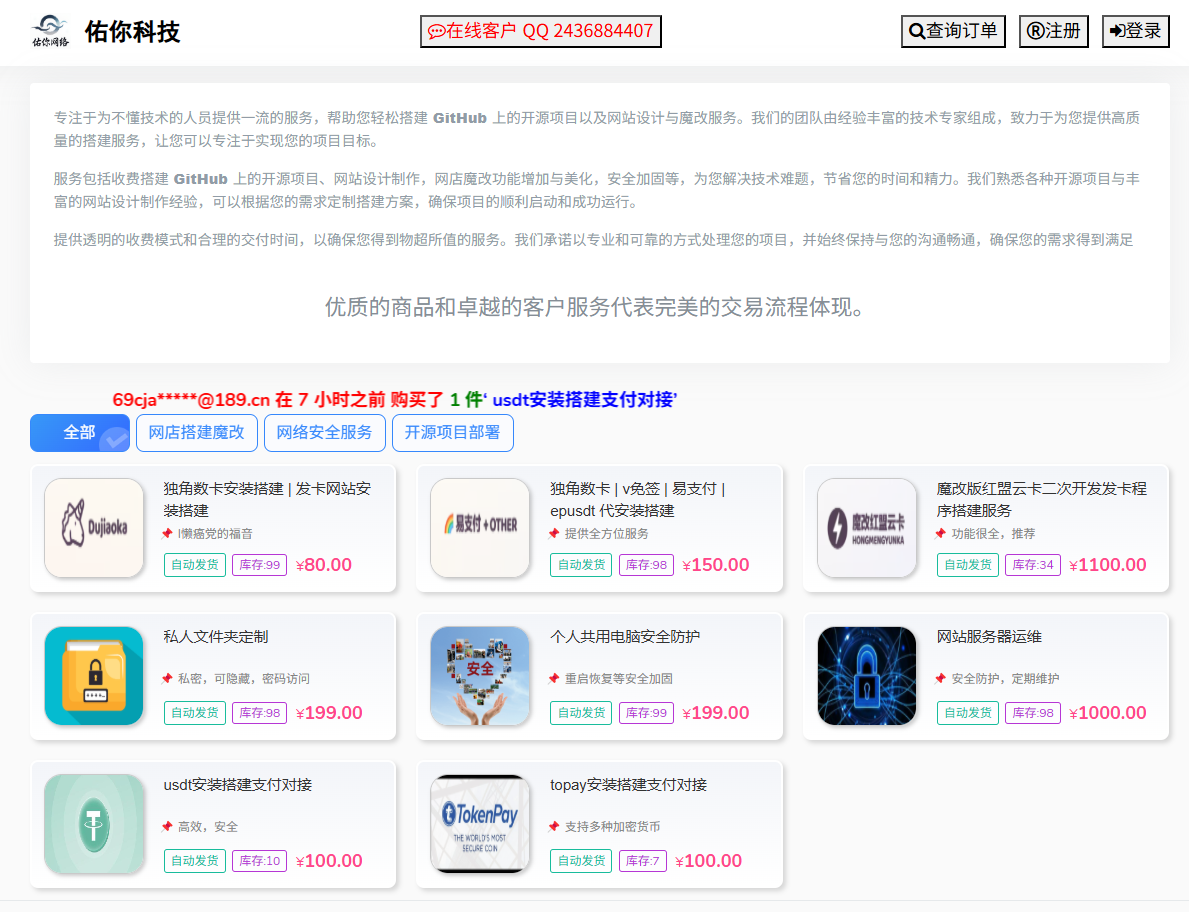Click the locked folder product icon
The height and width of the screenshot is (912, 1189).
[94, 676]
